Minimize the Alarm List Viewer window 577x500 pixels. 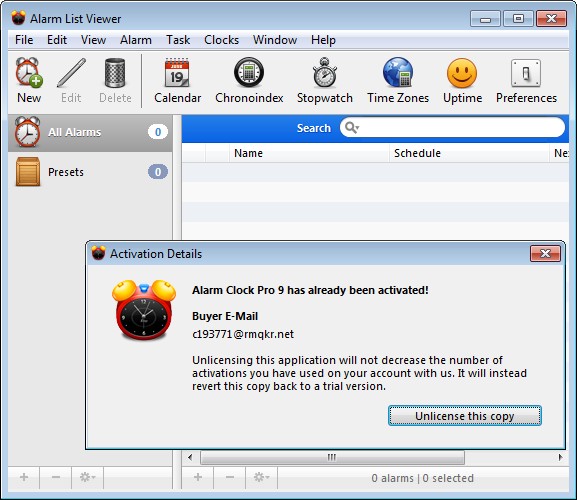[485, 18]
